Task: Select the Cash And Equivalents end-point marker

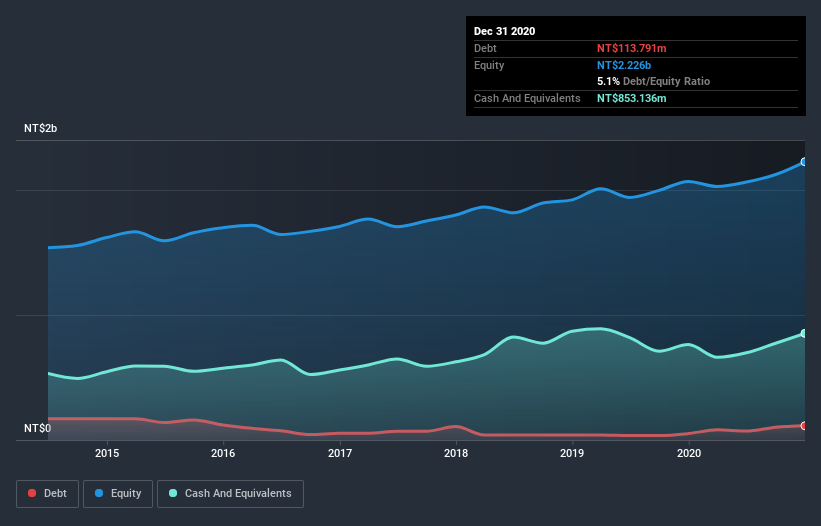Action: (804, 333)
